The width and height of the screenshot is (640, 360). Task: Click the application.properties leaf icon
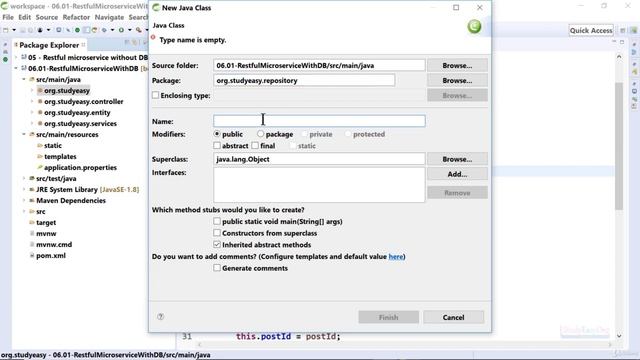pyautogui.click(x=40, y=167)
